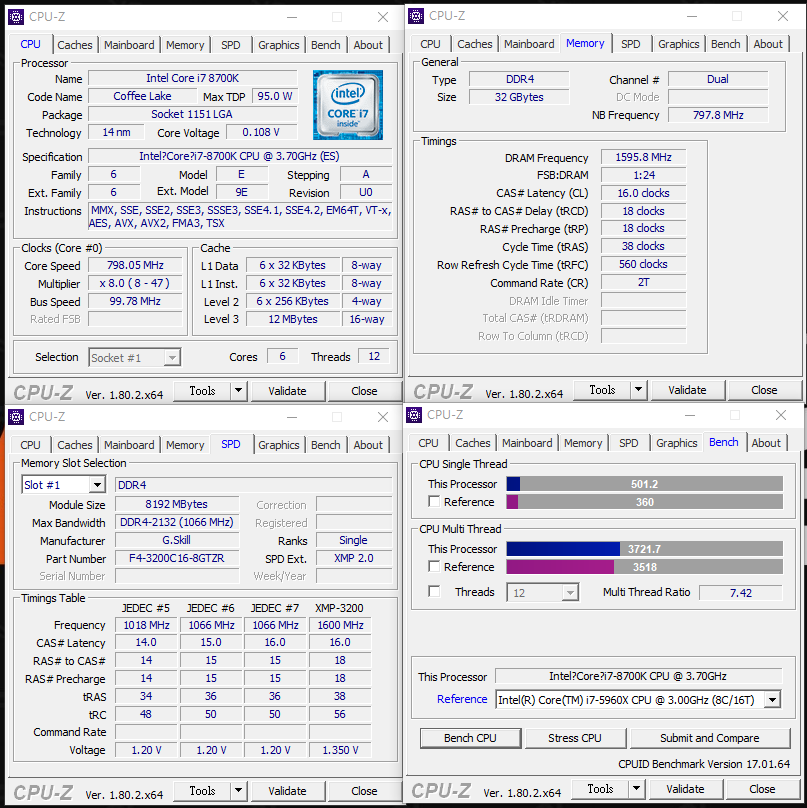Enable Reference checkbox under CPU Single Thread
807x808 pixels.
[434, 501]
